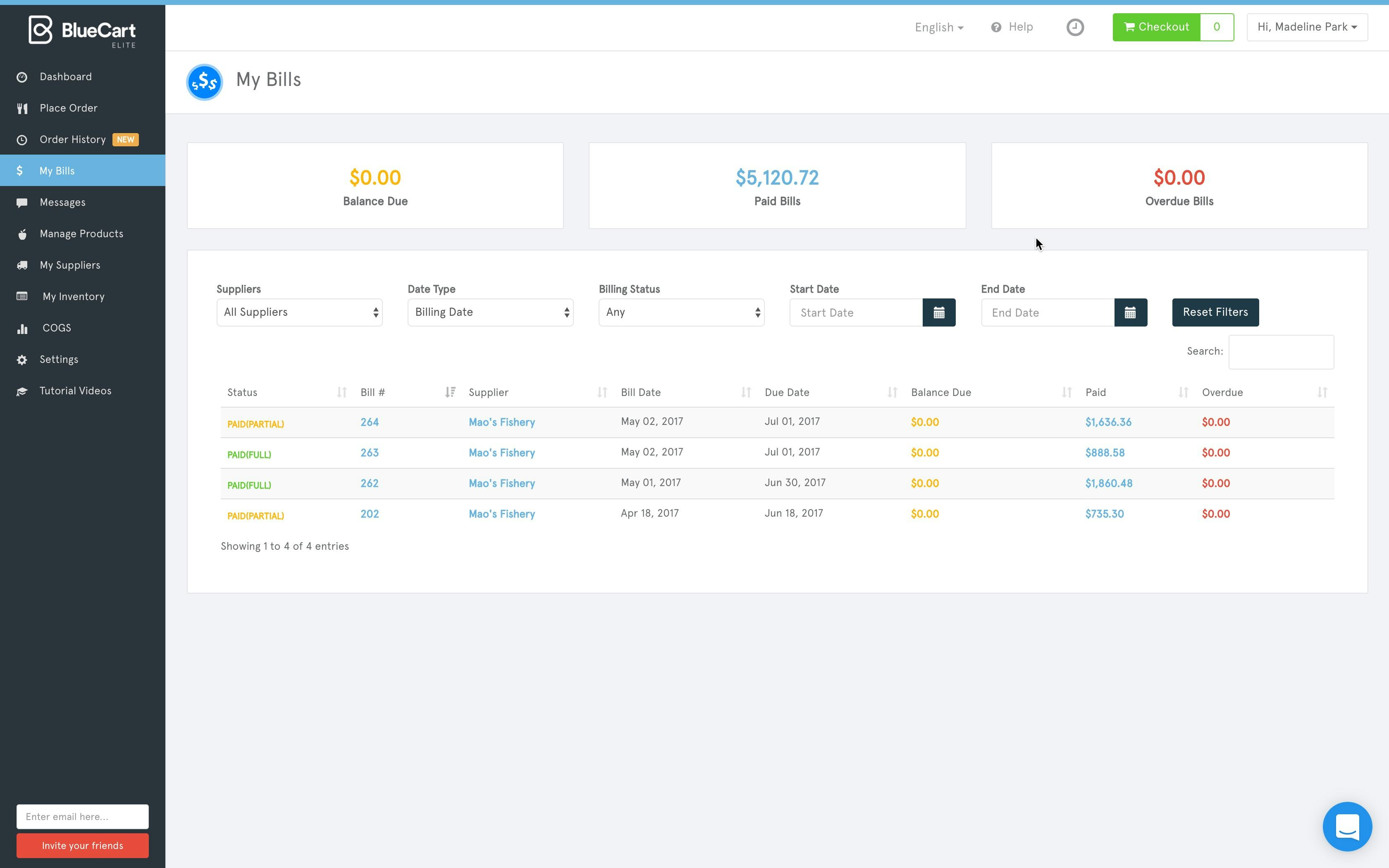Open the Hi, Madeline Park account menu
Screen dimensions: 1389x868
click(1306, 26)
